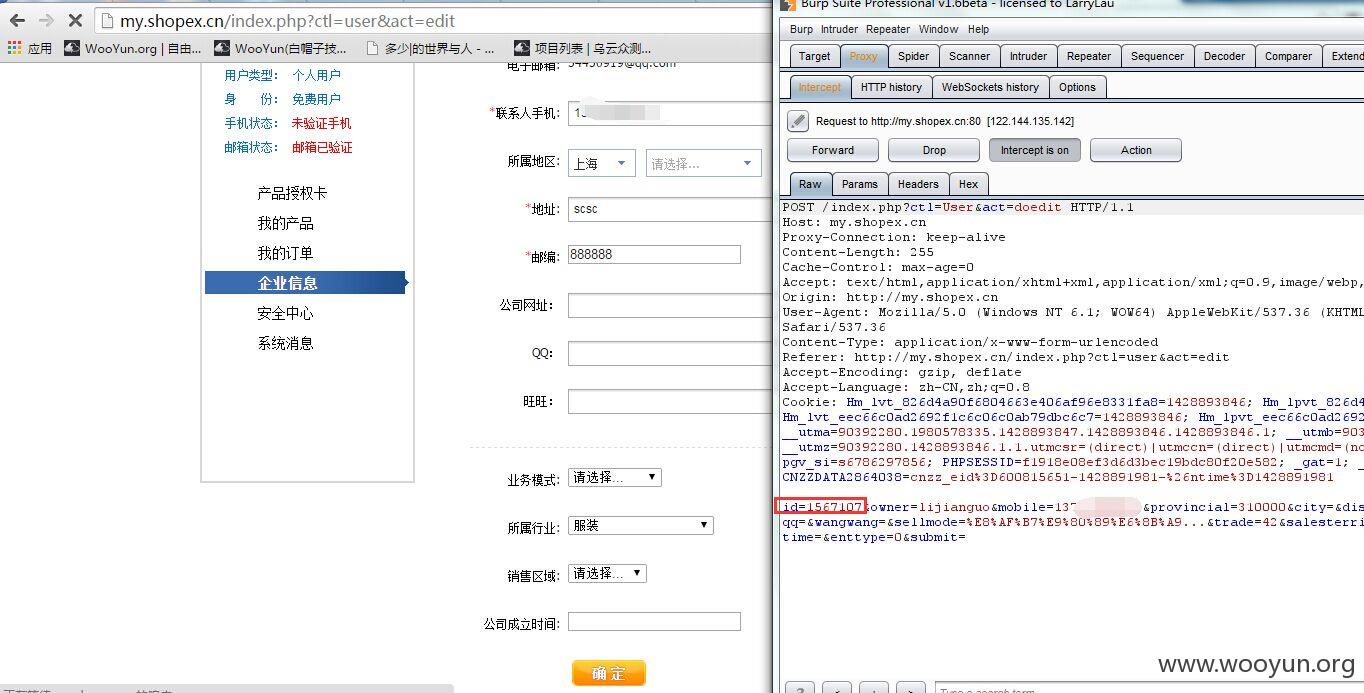
Task: Open the city 请选择 dropdown
Action: (x=704, y=163)
